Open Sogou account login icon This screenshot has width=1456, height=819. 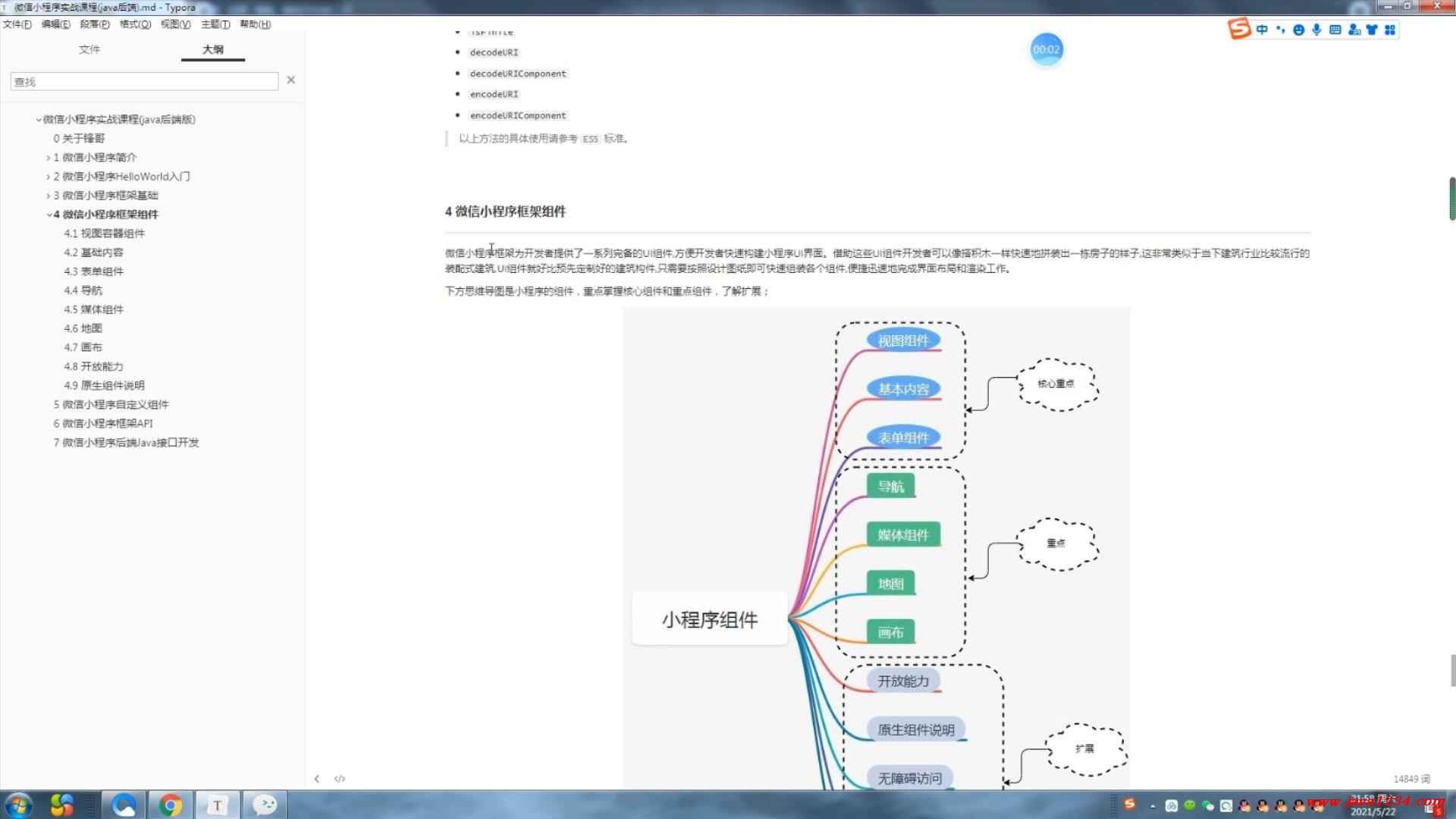pyautogui.click(x=1354, y=30)
